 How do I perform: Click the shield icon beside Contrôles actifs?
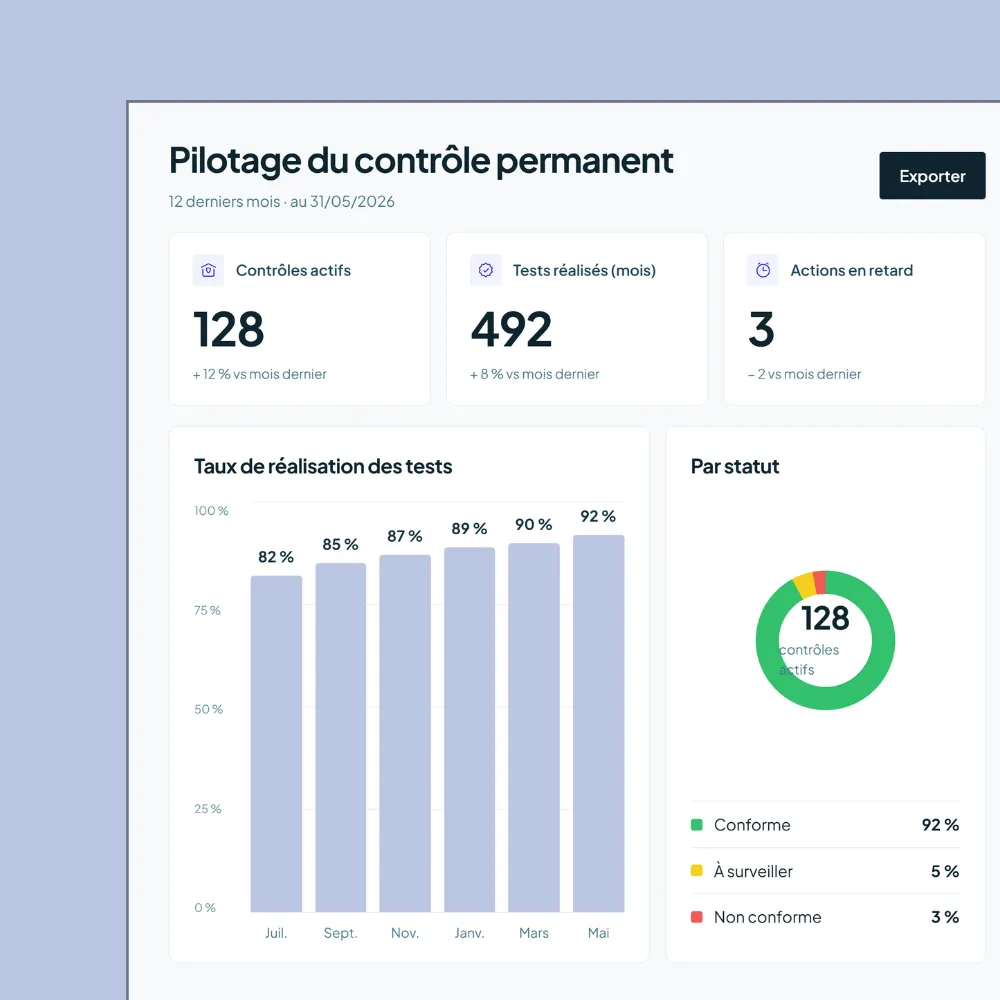[x=208, y=270]
